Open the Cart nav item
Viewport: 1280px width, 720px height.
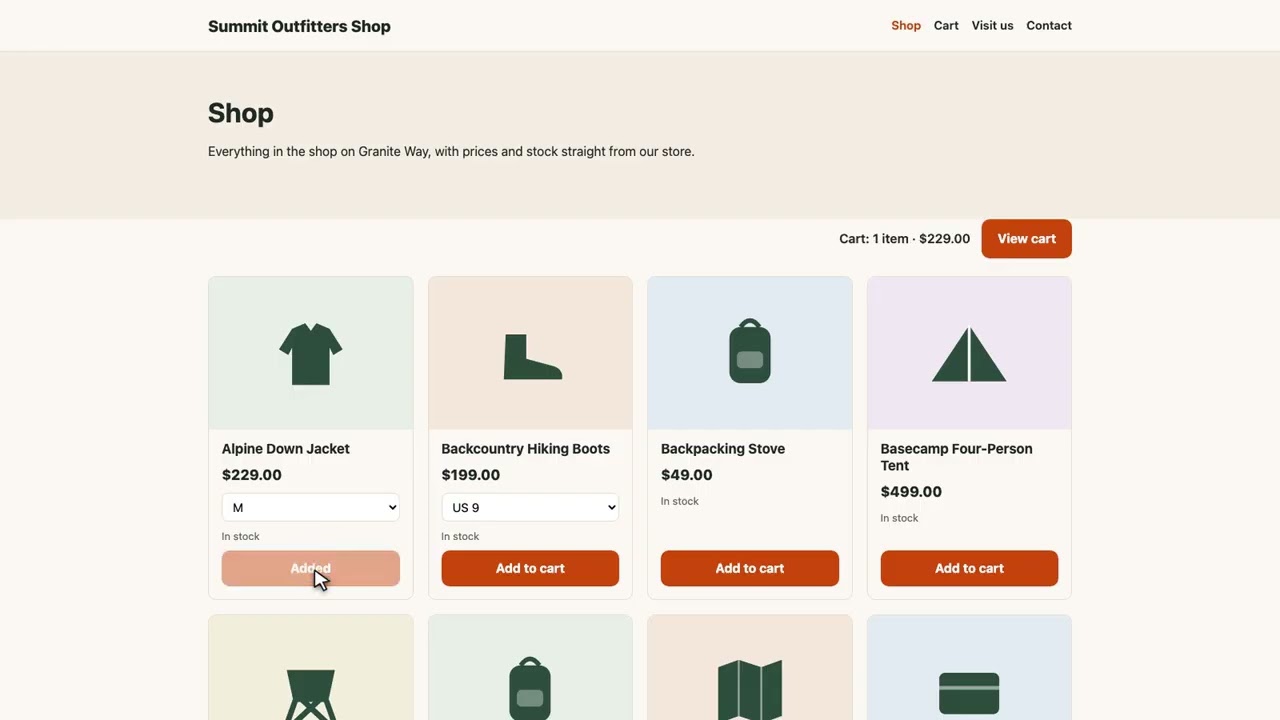tap(946, 25)
